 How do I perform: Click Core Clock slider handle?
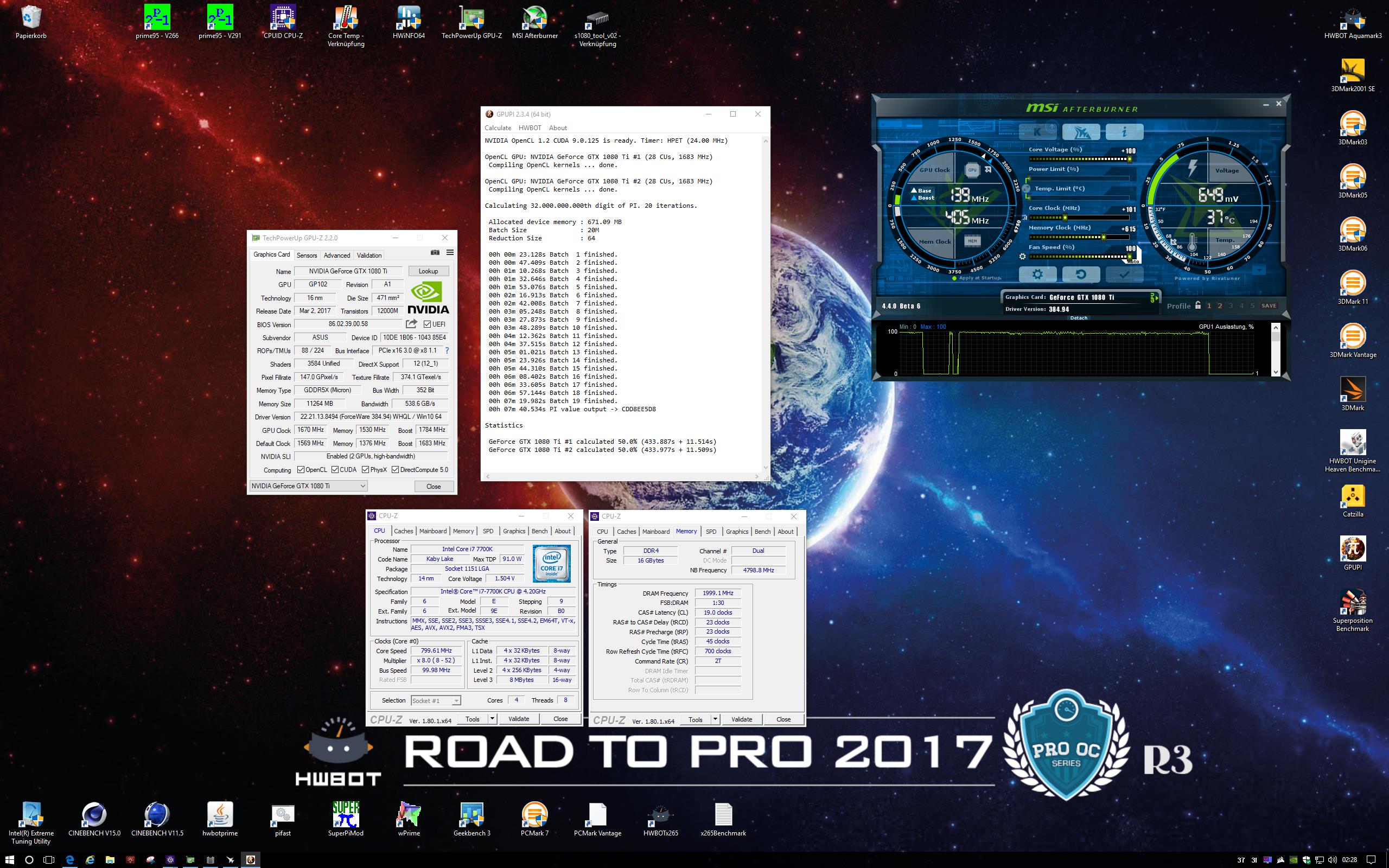click(1065, 218)
